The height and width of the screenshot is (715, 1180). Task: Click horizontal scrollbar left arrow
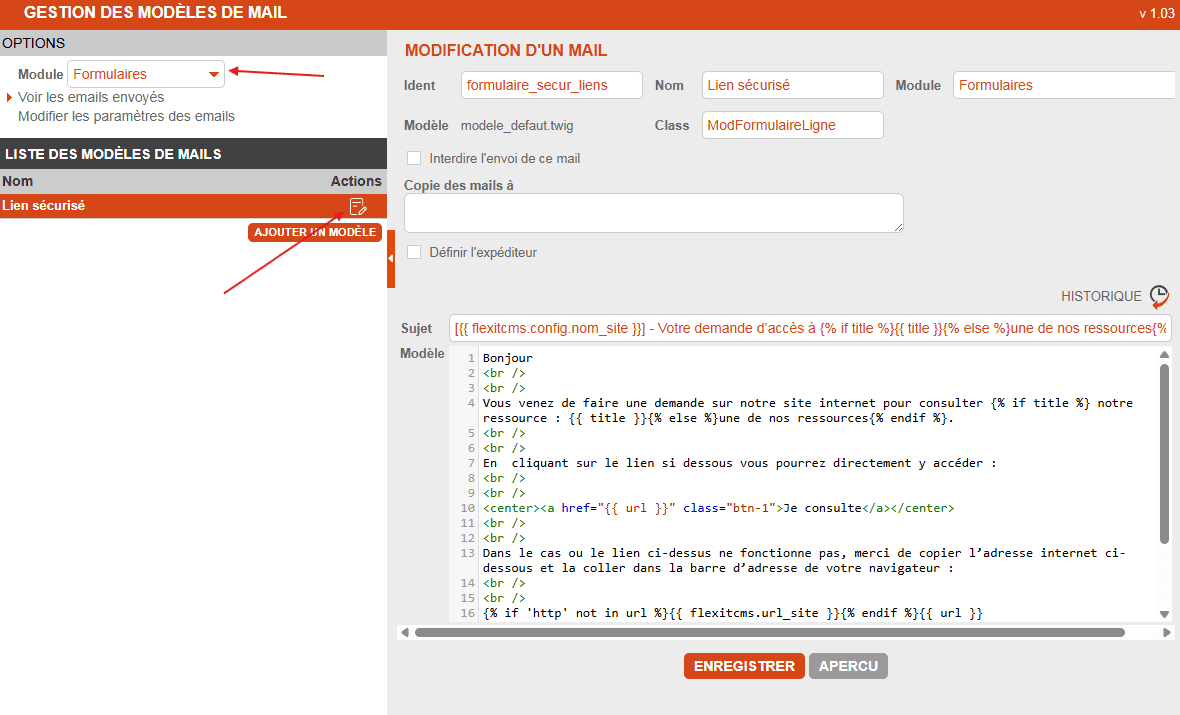pos(404,632)
